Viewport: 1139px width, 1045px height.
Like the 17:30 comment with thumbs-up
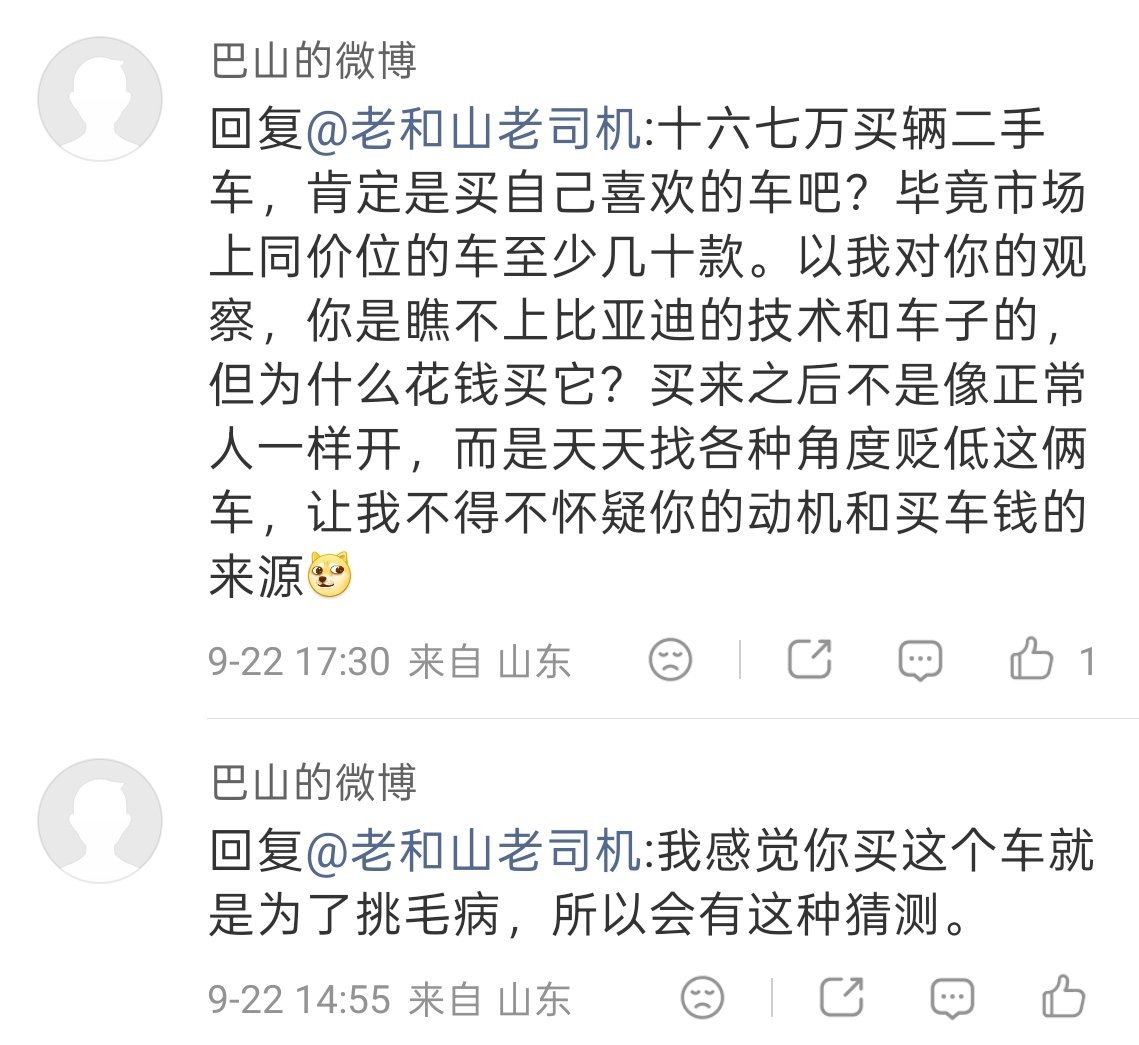point(1031,659)
